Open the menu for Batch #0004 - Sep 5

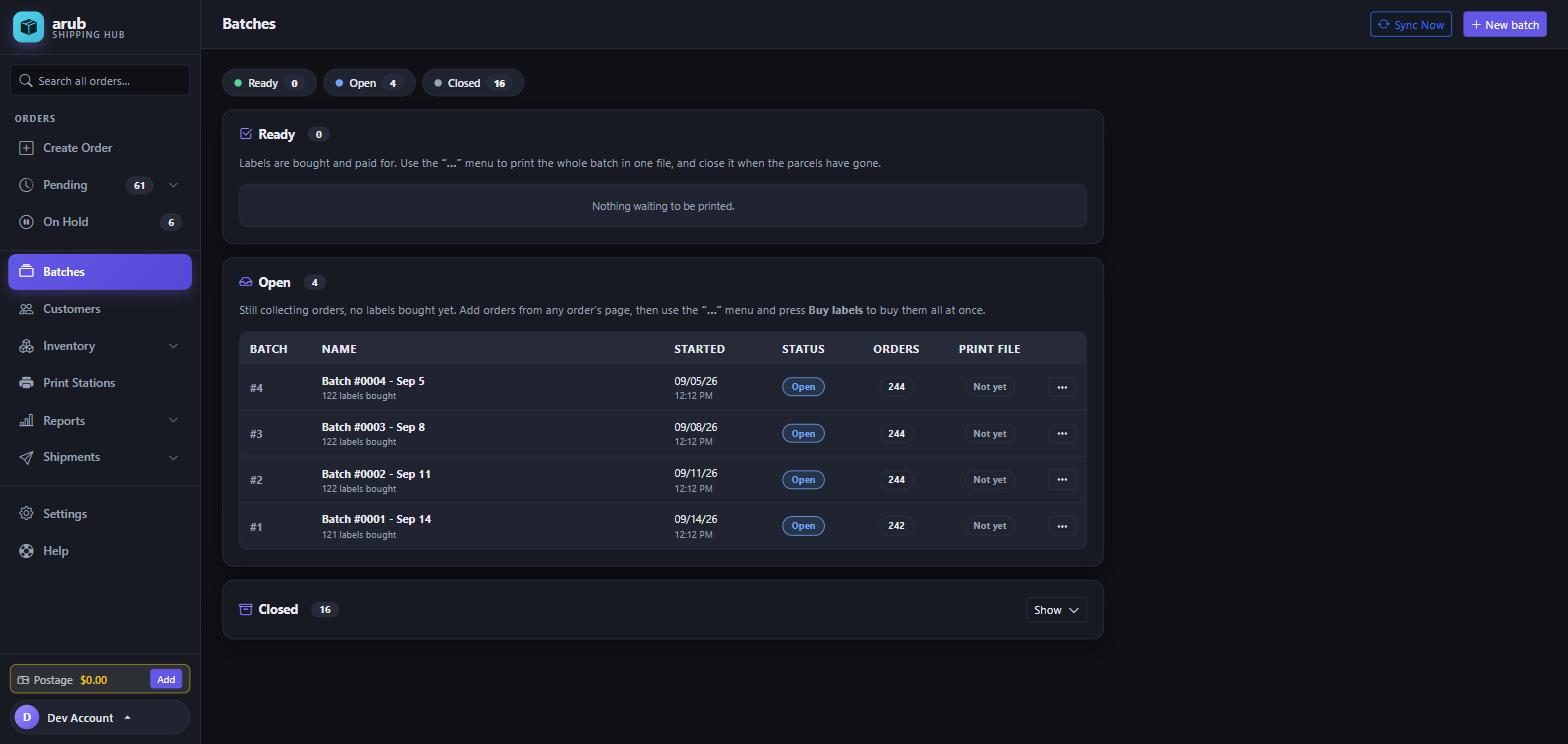tap(1062, 387)
